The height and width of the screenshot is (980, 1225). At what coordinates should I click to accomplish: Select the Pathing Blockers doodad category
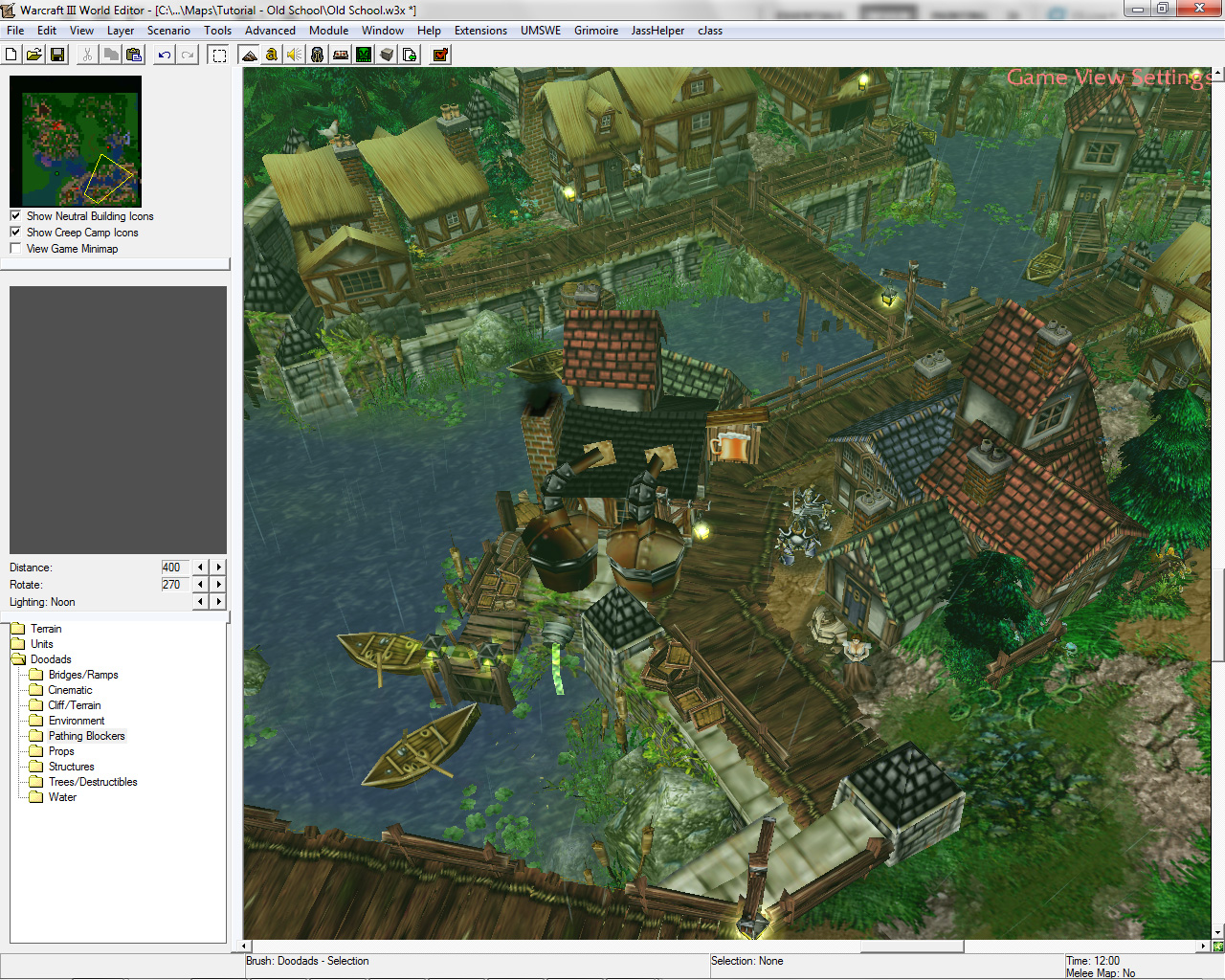point(87,736)
